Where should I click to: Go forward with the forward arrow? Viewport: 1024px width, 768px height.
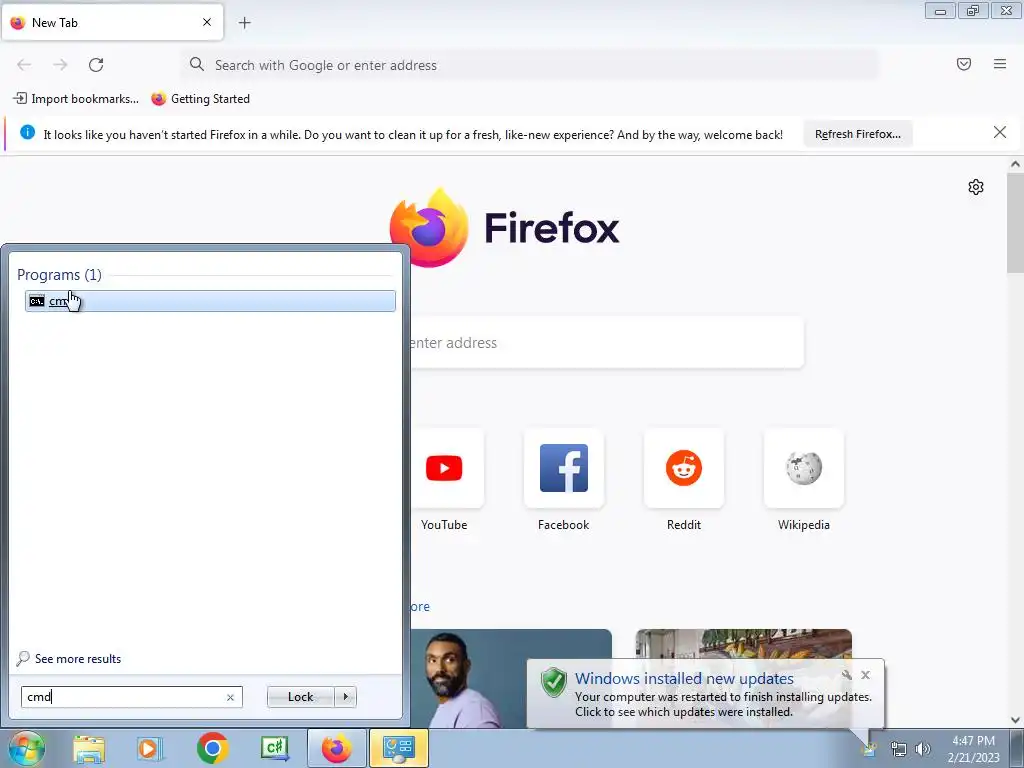pos(60,65)
